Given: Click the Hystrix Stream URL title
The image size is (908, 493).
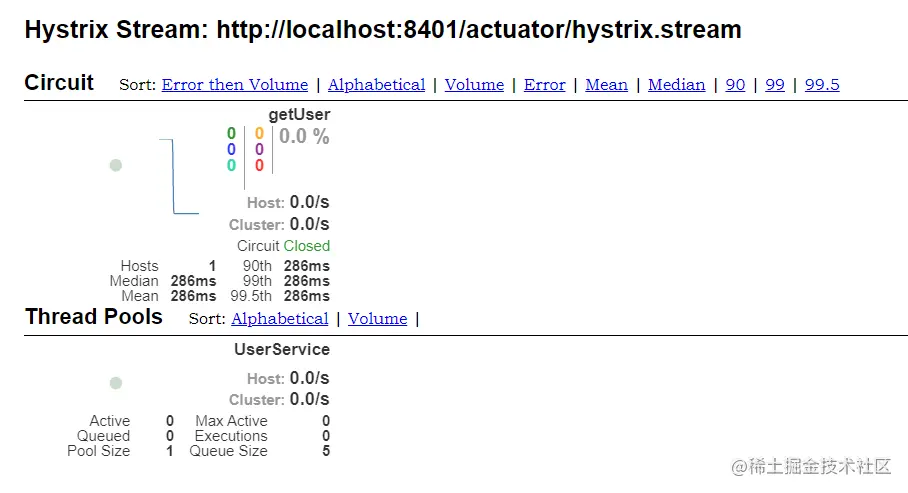Looking at the screenshot, I should 383,30.
